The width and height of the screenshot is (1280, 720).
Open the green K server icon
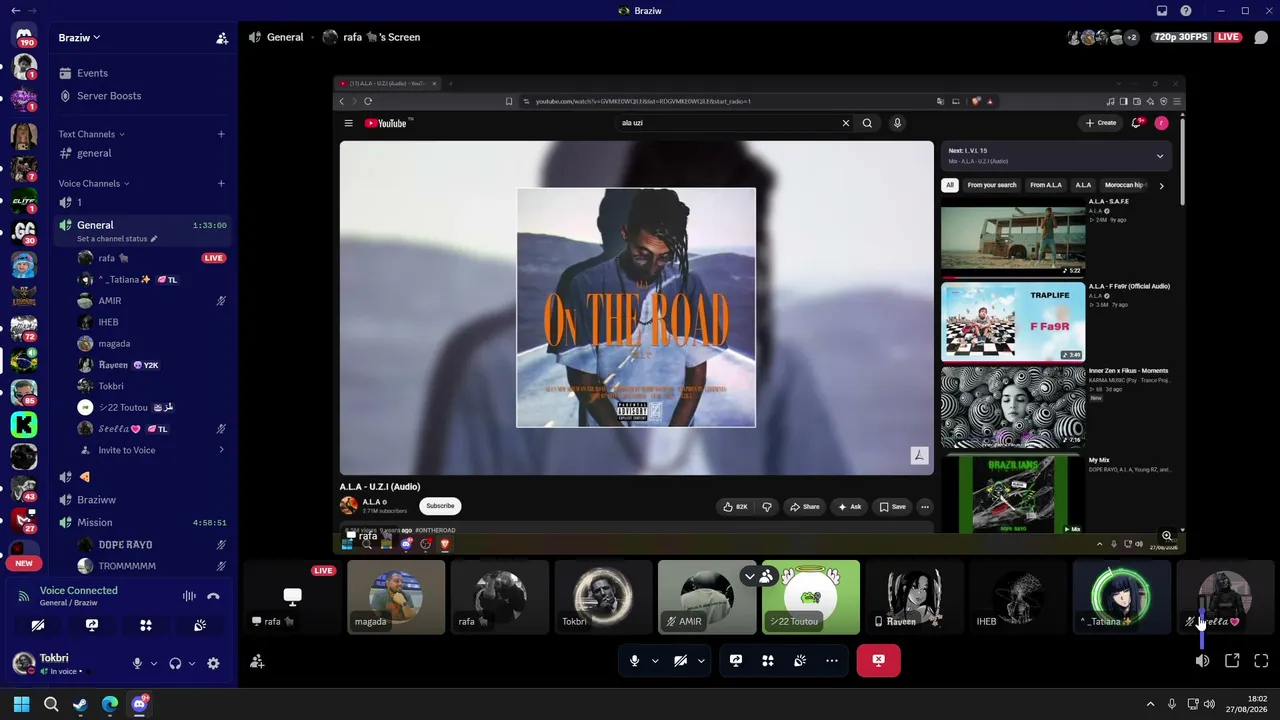tap(24, 425)
